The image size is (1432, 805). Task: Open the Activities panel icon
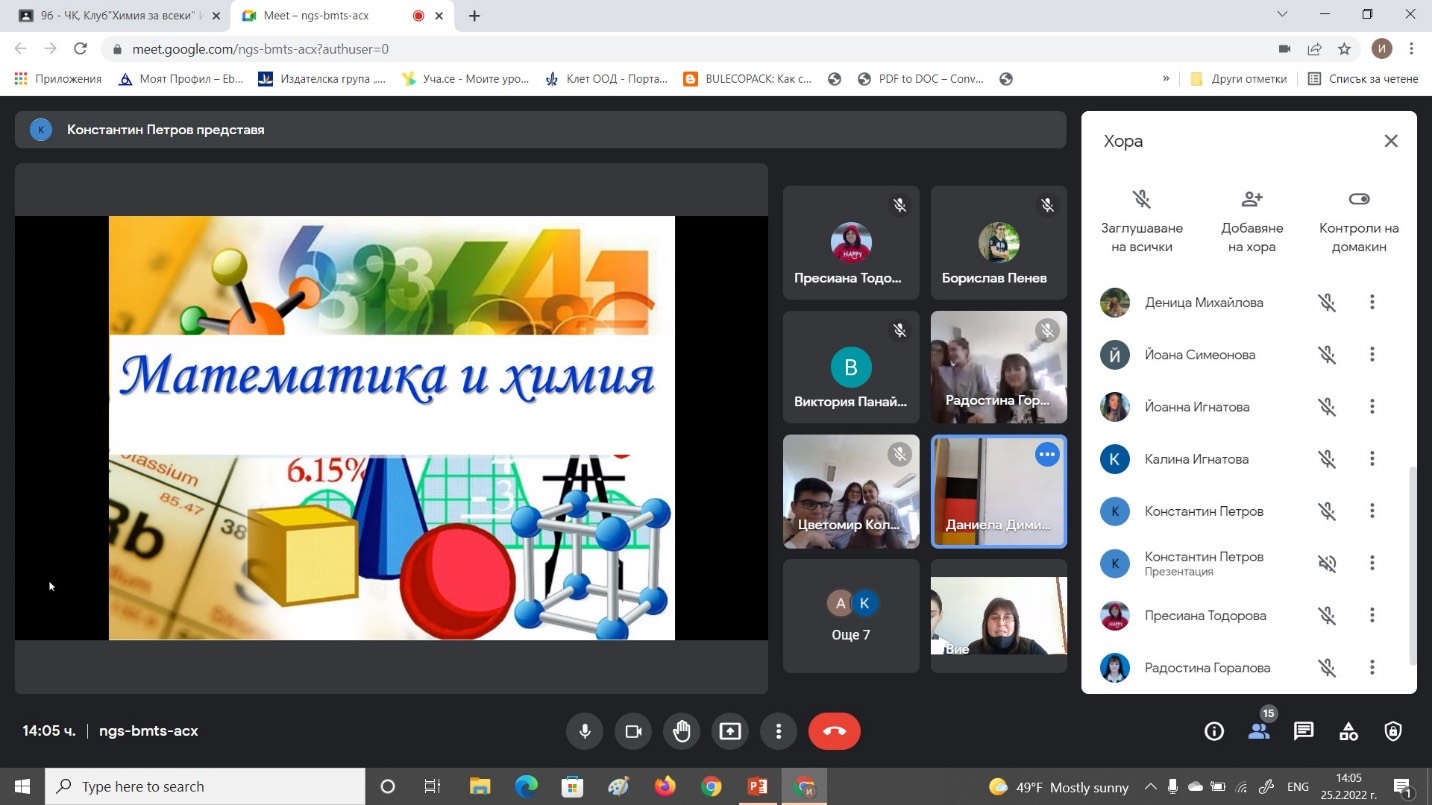click(1348, 731)
